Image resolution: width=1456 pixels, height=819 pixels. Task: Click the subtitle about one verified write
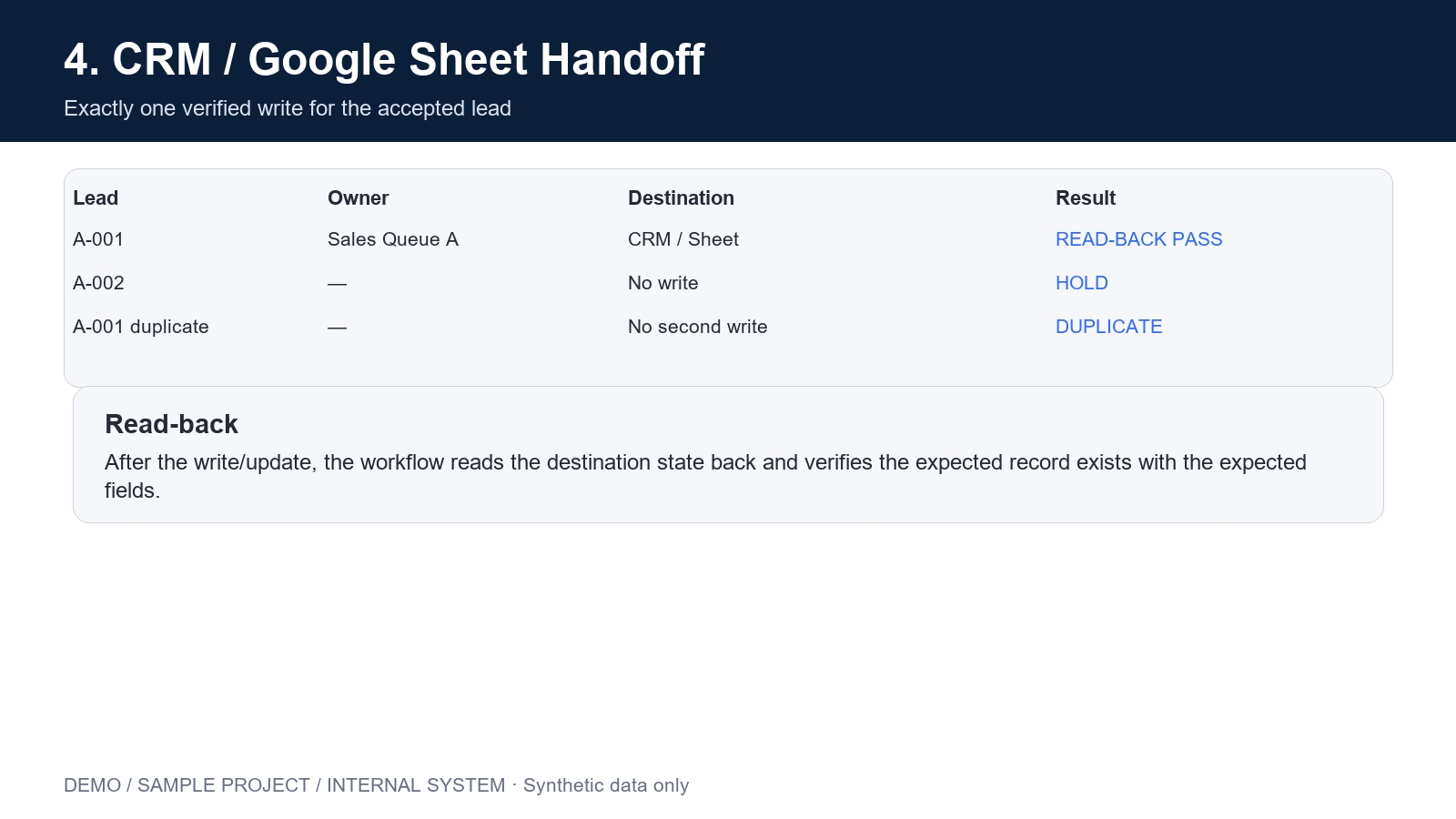point(288,108)
